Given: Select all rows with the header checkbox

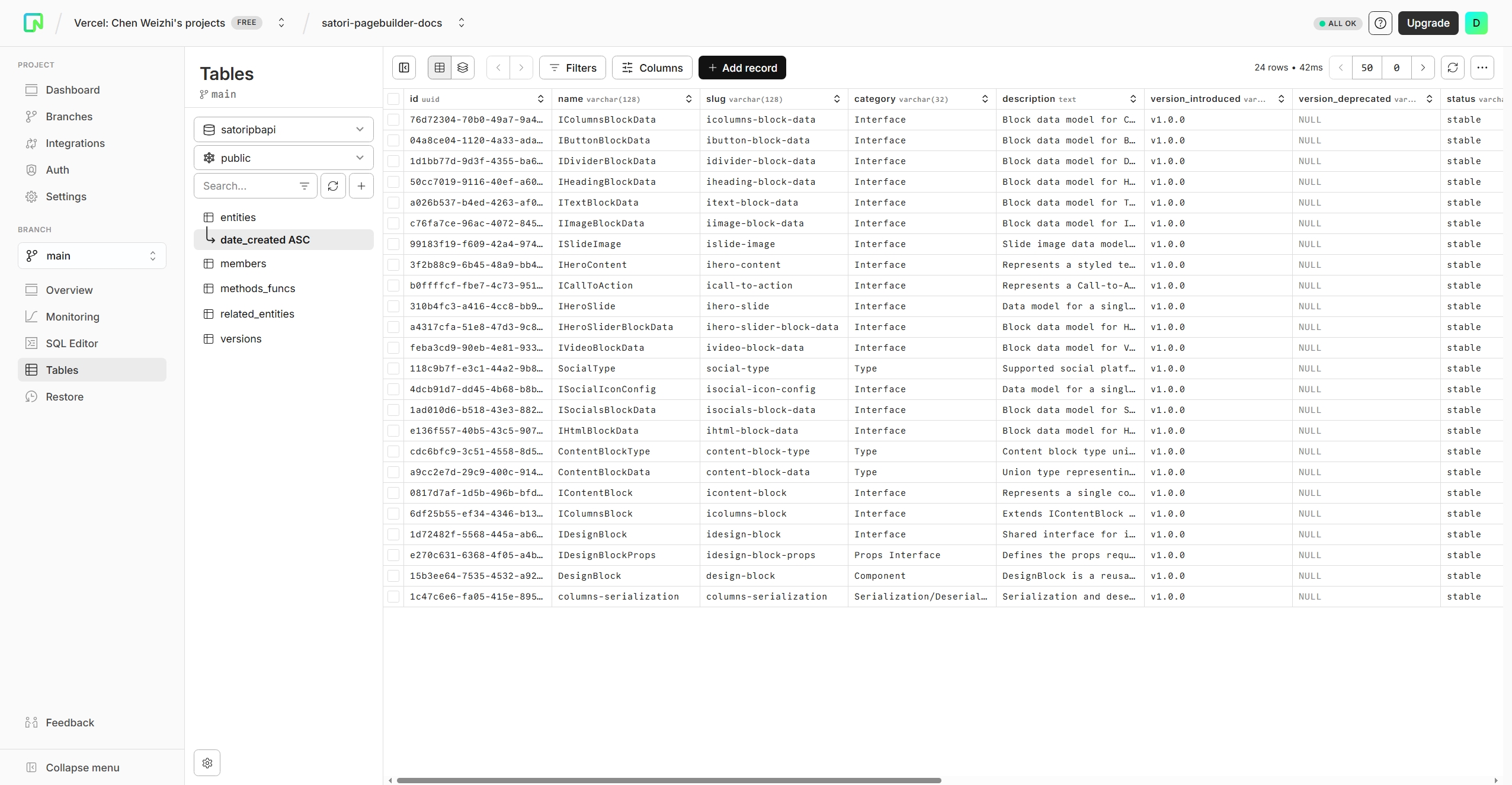Looking at the screenshot, I should pyautogui.click(x=393, y=98).
